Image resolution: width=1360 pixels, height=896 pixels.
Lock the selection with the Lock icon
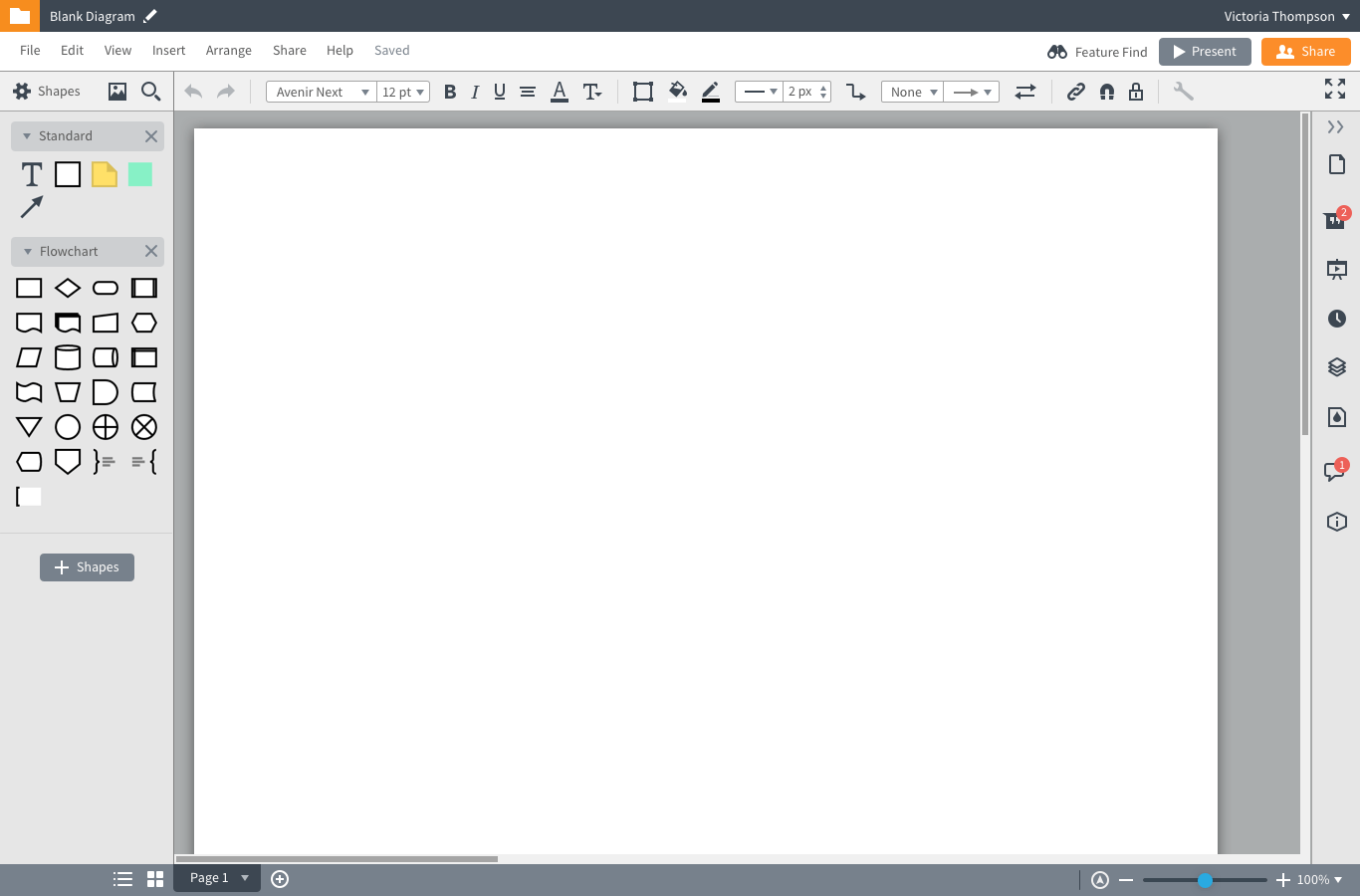click(1135, 91)
